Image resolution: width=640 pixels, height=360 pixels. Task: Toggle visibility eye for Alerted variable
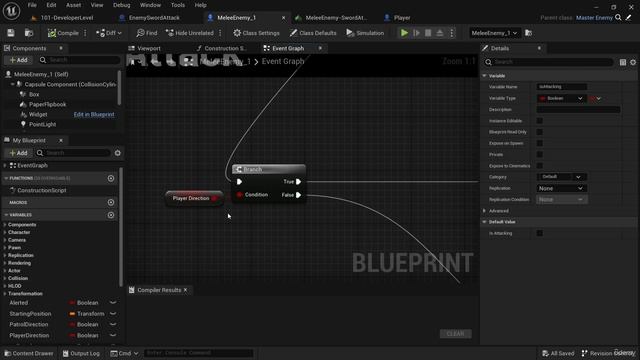tap(113, 303)
